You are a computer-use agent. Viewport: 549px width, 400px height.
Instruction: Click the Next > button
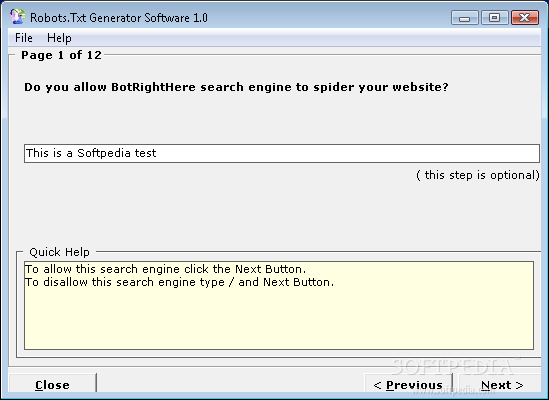[502, 385]
